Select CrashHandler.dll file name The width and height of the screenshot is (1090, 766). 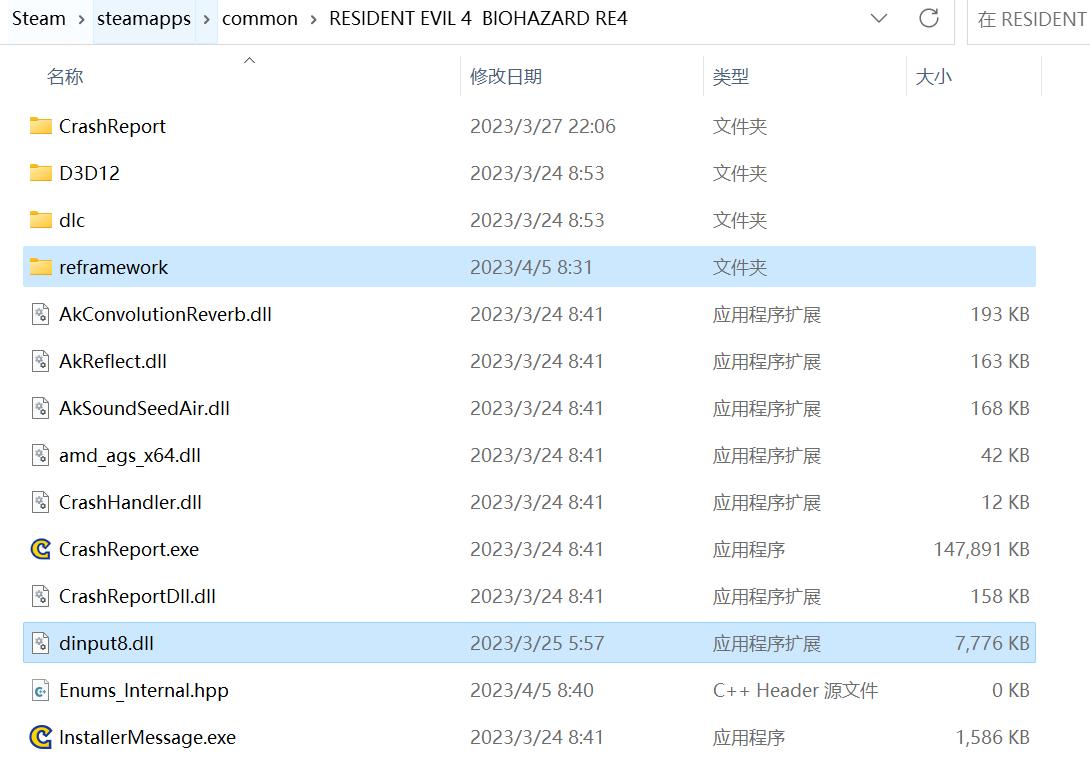pos(130,502)
